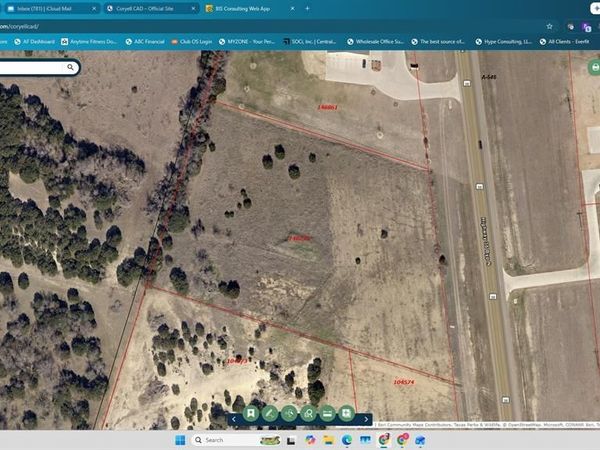Open the Windows Start menu
This screenshot has height=450, width=600.
point(180,440)
